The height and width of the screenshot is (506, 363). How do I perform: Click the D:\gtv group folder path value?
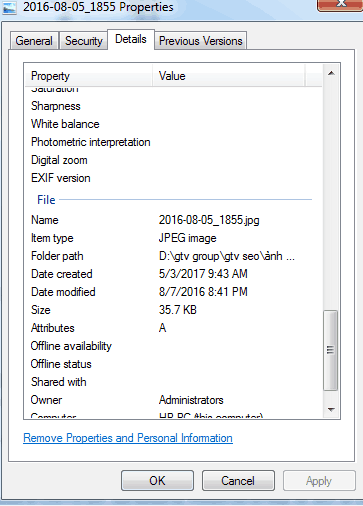click(227, 256)
